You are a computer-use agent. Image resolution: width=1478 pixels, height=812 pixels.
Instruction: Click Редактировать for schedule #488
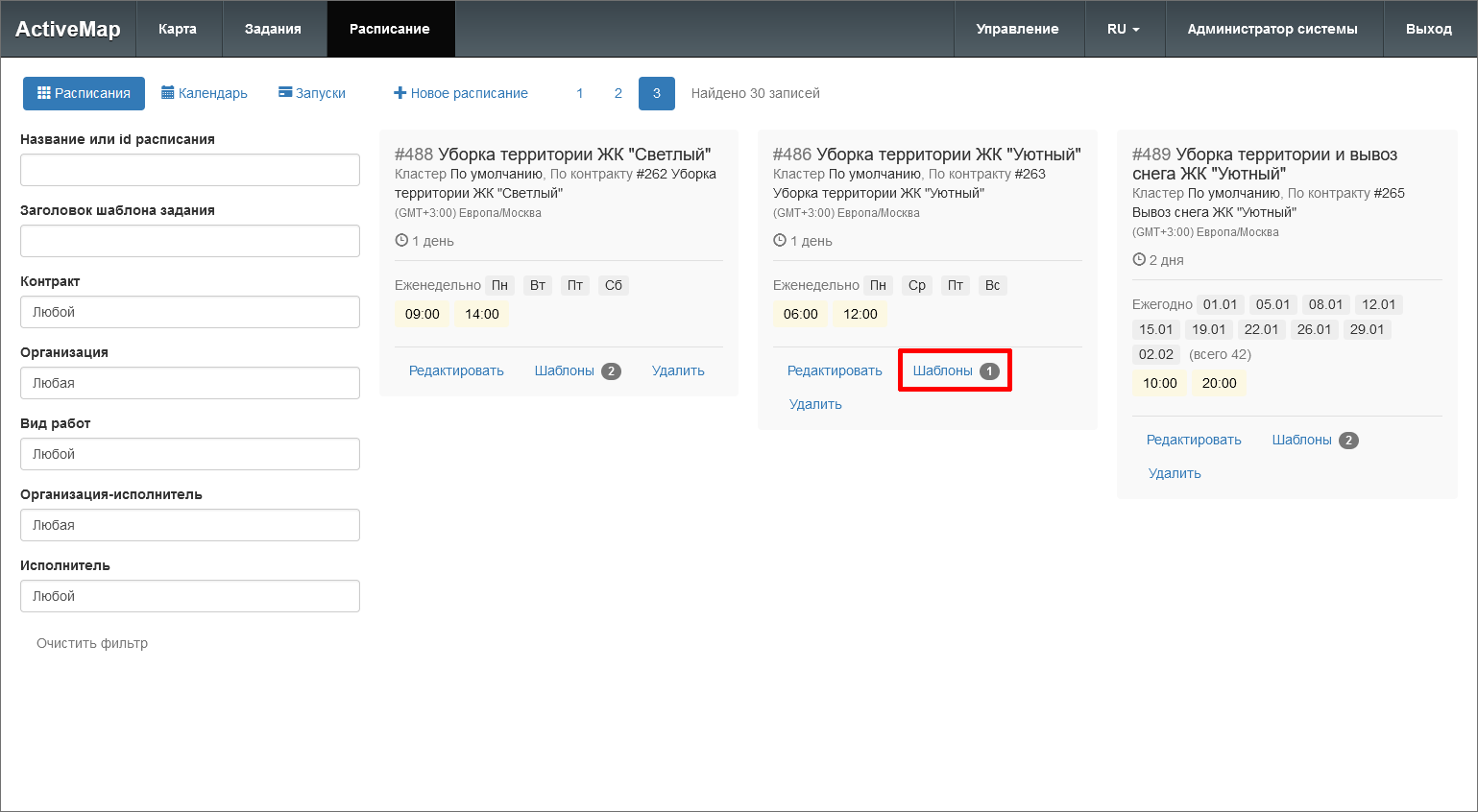456,370
